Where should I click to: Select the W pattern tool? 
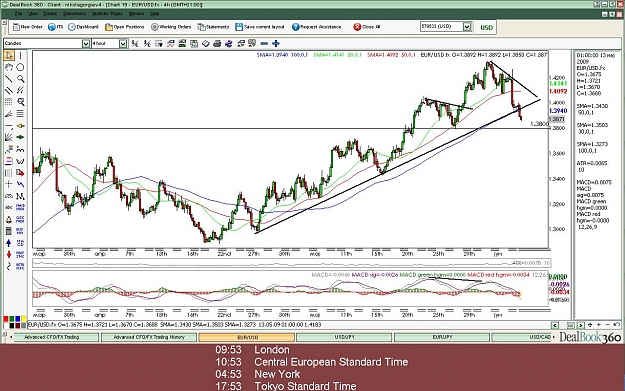(x=20, y=161)
